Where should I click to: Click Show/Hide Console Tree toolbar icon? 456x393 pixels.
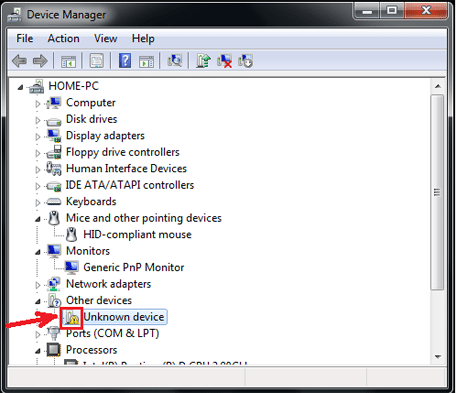(x=68, y=61)
